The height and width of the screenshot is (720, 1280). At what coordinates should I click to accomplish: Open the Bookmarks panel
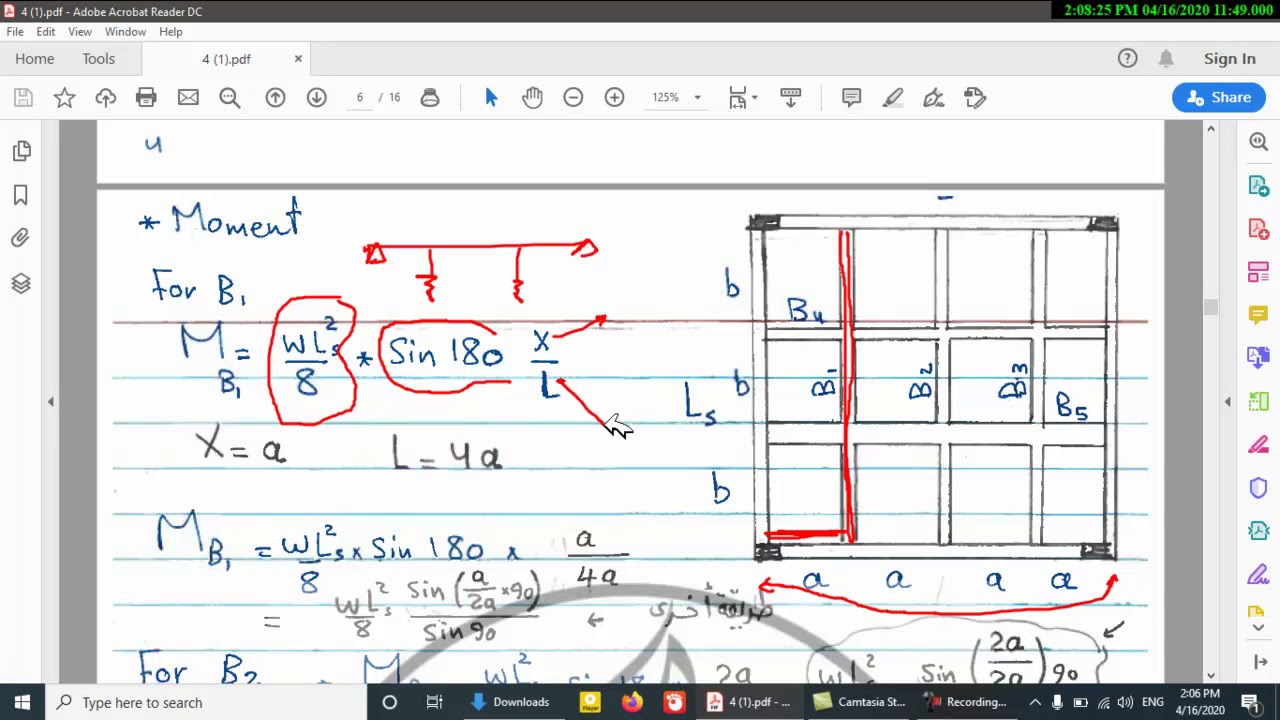click(x=21, y=195)
